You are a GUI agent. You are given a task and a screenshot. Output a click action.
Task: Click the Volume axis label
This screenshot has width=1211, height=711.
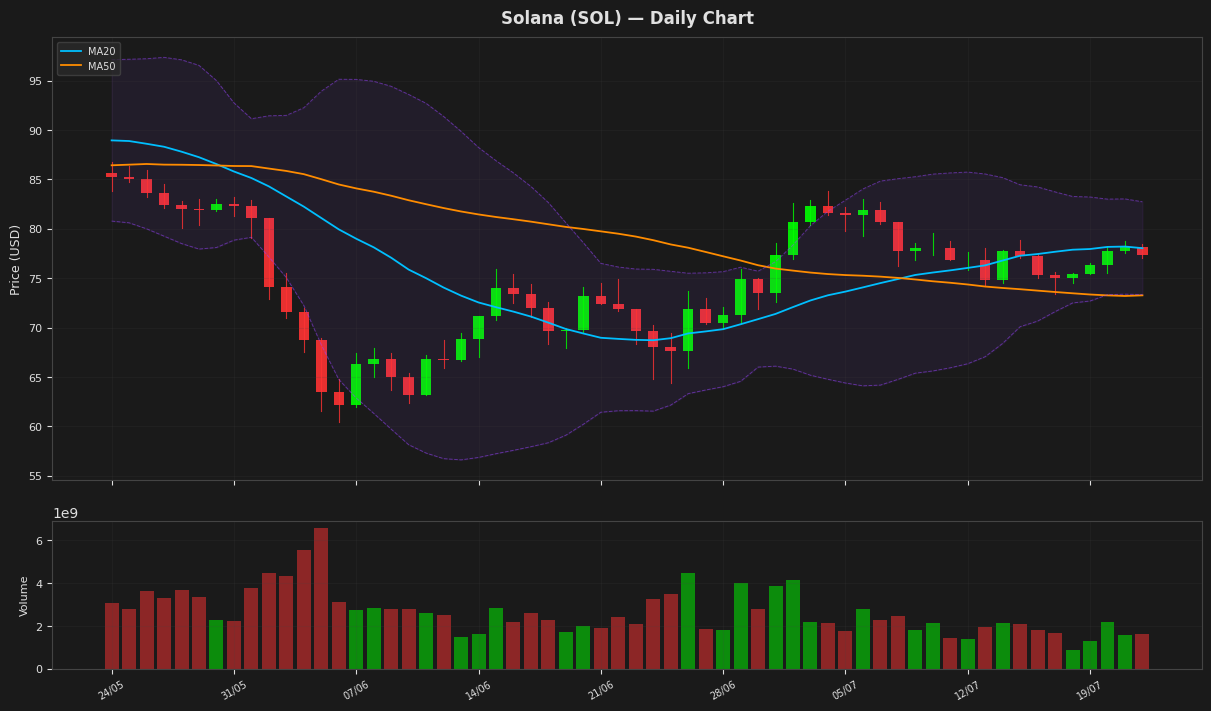click(25, 596)
